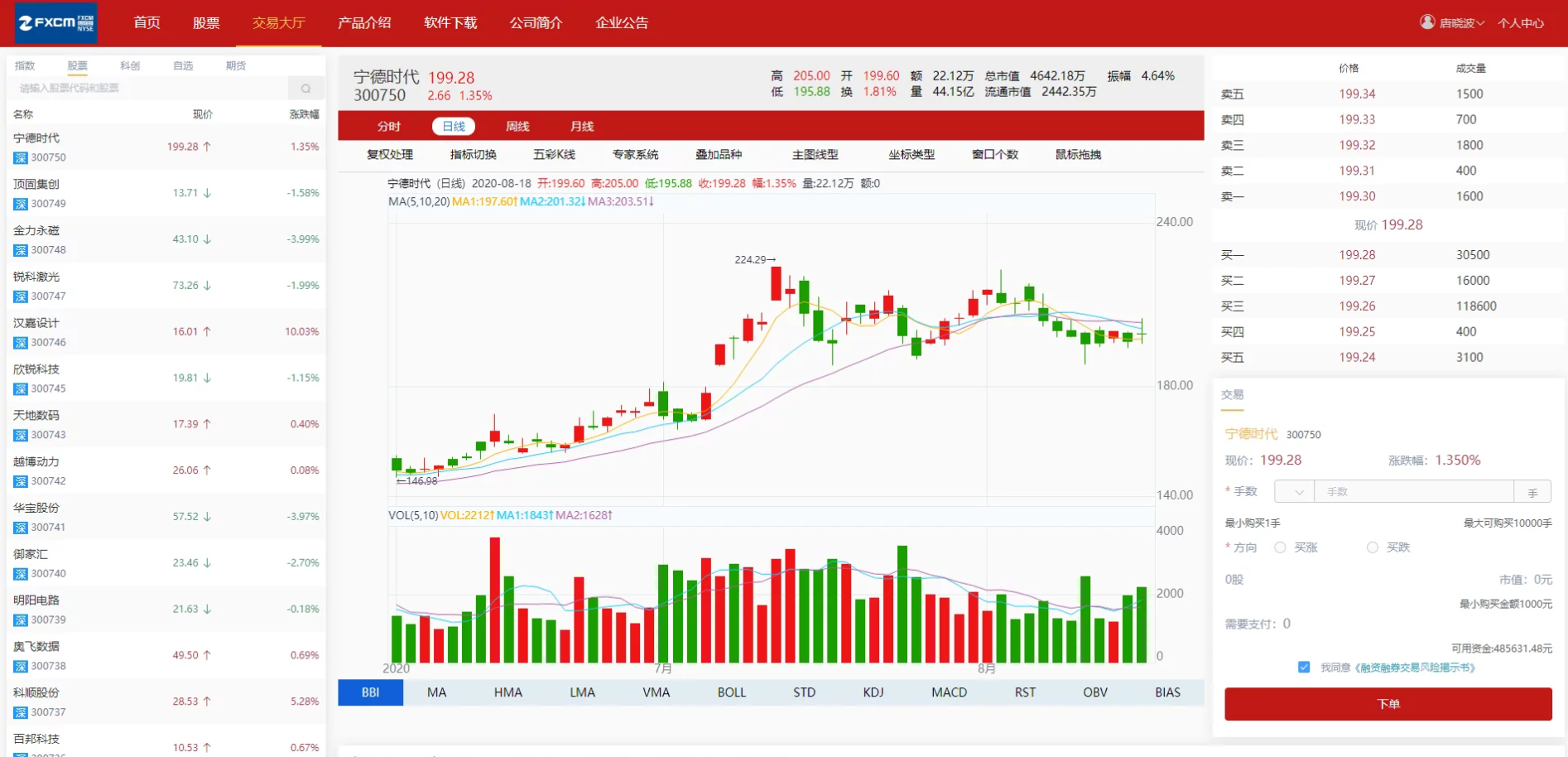Open the 融资融券交易风险揭示书 link
Image resolution: width=1568 pixels, height=757 pixels.
pyautogui.click(x=1414, y=668)
